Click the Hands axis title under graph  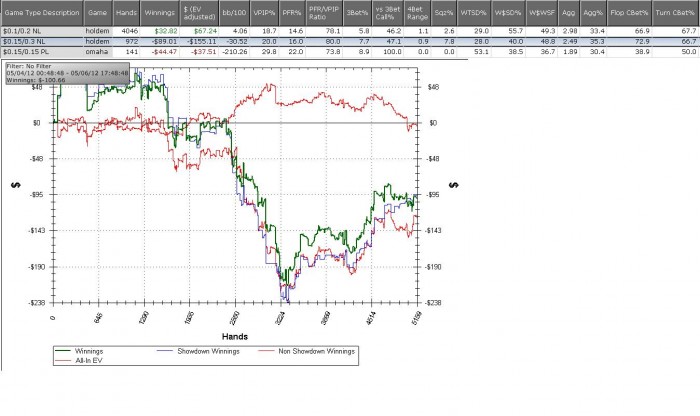235,337
